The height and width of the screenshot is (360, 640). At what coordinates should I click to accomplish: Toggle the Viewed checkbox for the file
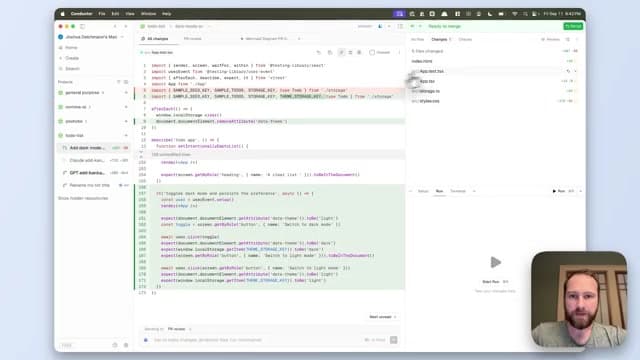tap(372, 53)
